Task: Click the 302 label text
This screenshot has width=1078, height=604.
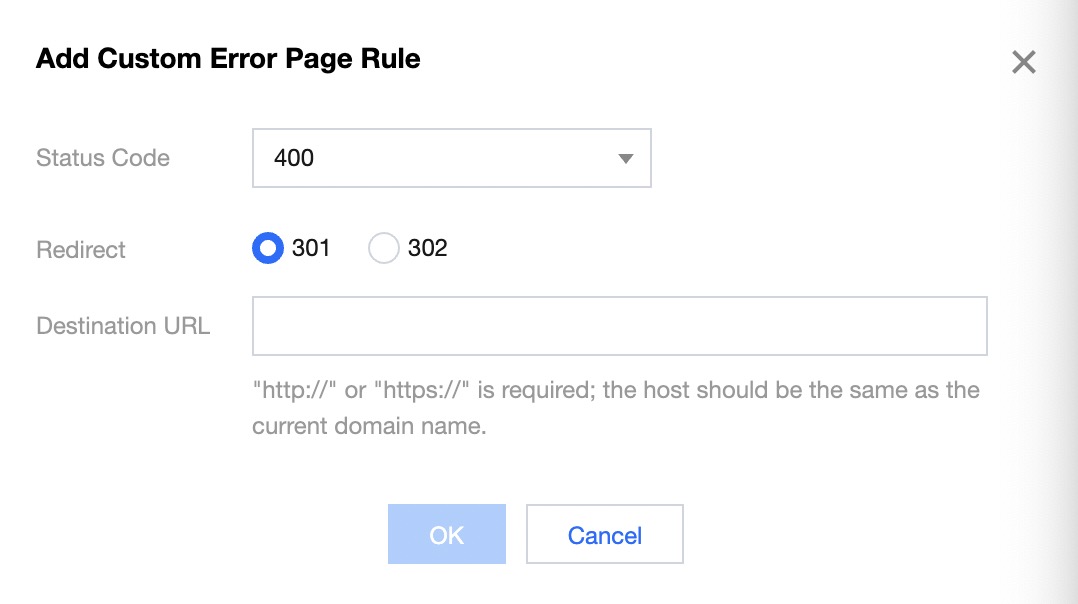Action: coord(427,248)
